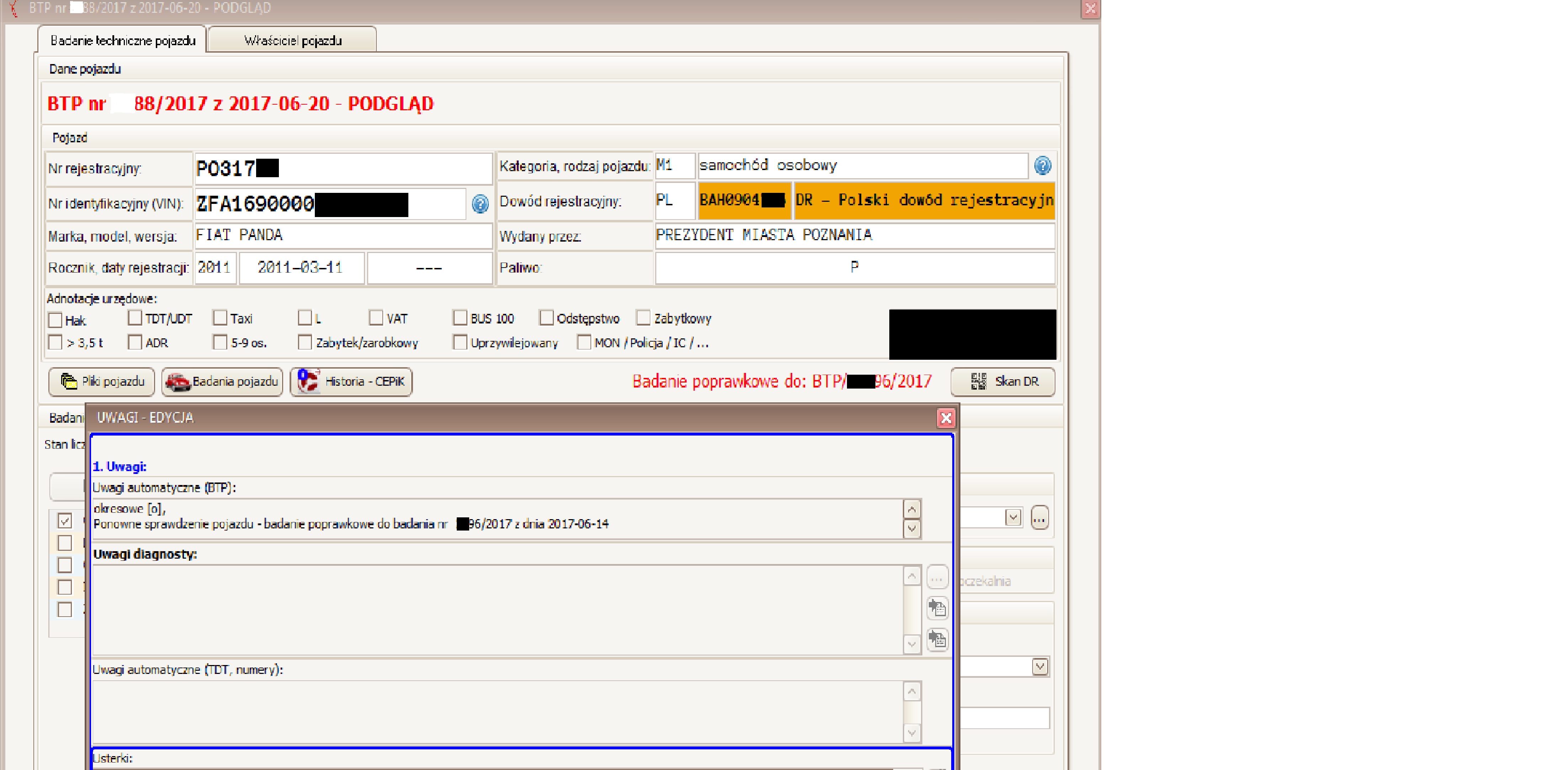Tick the Taxi checkbox
Image resolution: width=1568 pixels, height=770 pixels.
[x=220, y=318]
